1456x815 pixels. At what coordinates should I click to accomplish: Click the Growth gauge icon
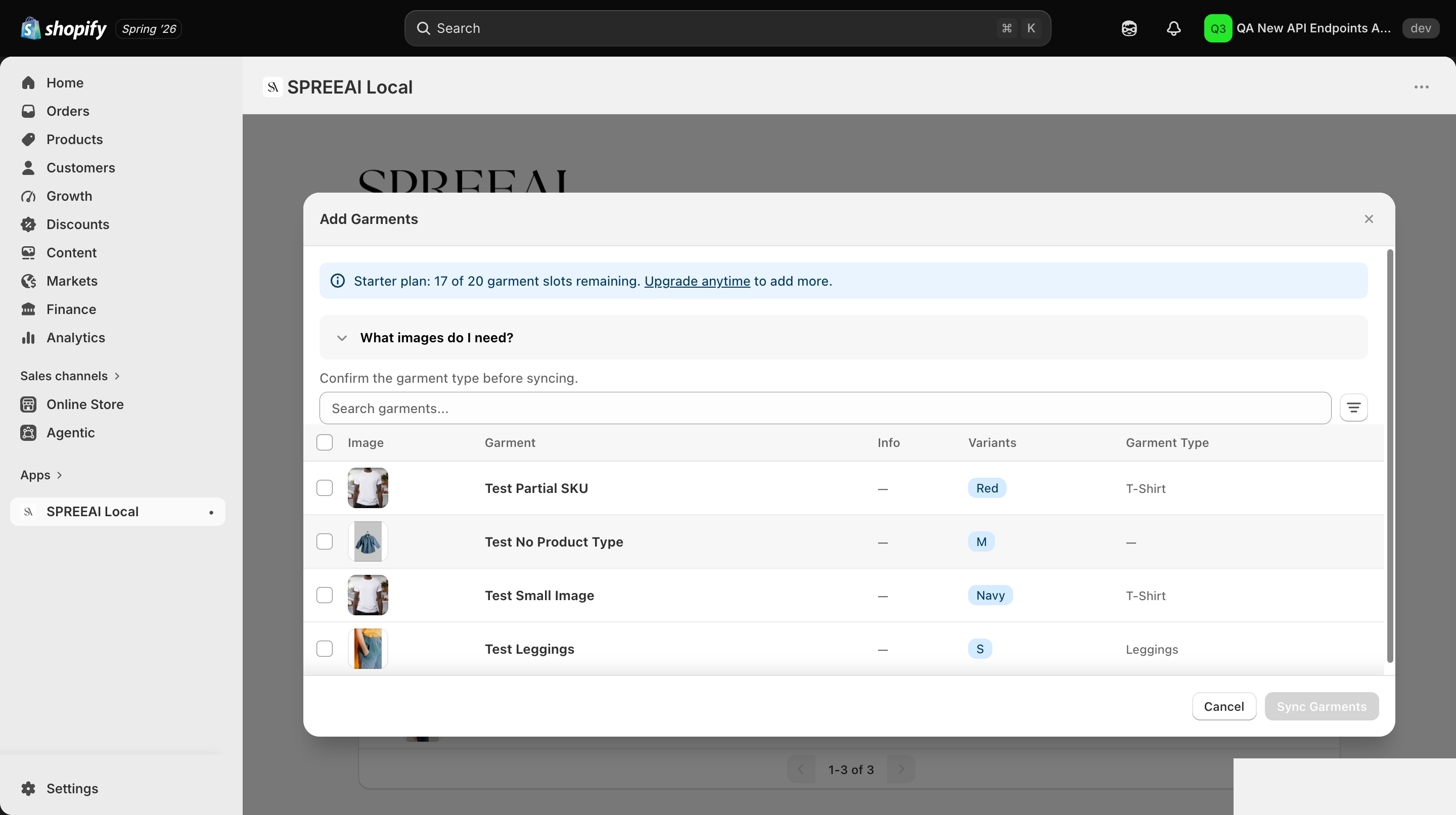tap(28, 196)
